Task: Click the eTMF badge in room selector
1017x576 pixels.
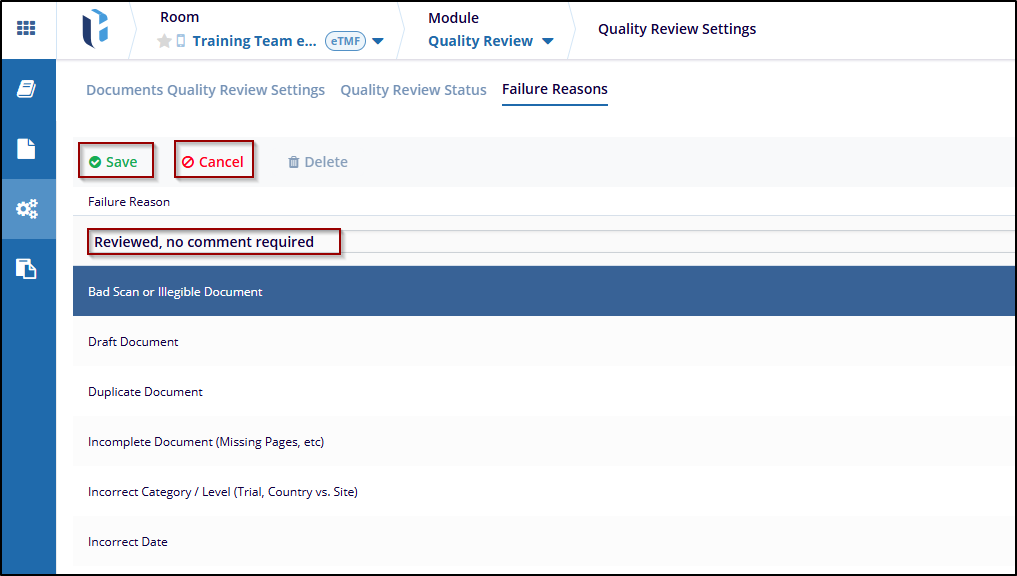Action: pyautogui.click(x=345, y=42)
